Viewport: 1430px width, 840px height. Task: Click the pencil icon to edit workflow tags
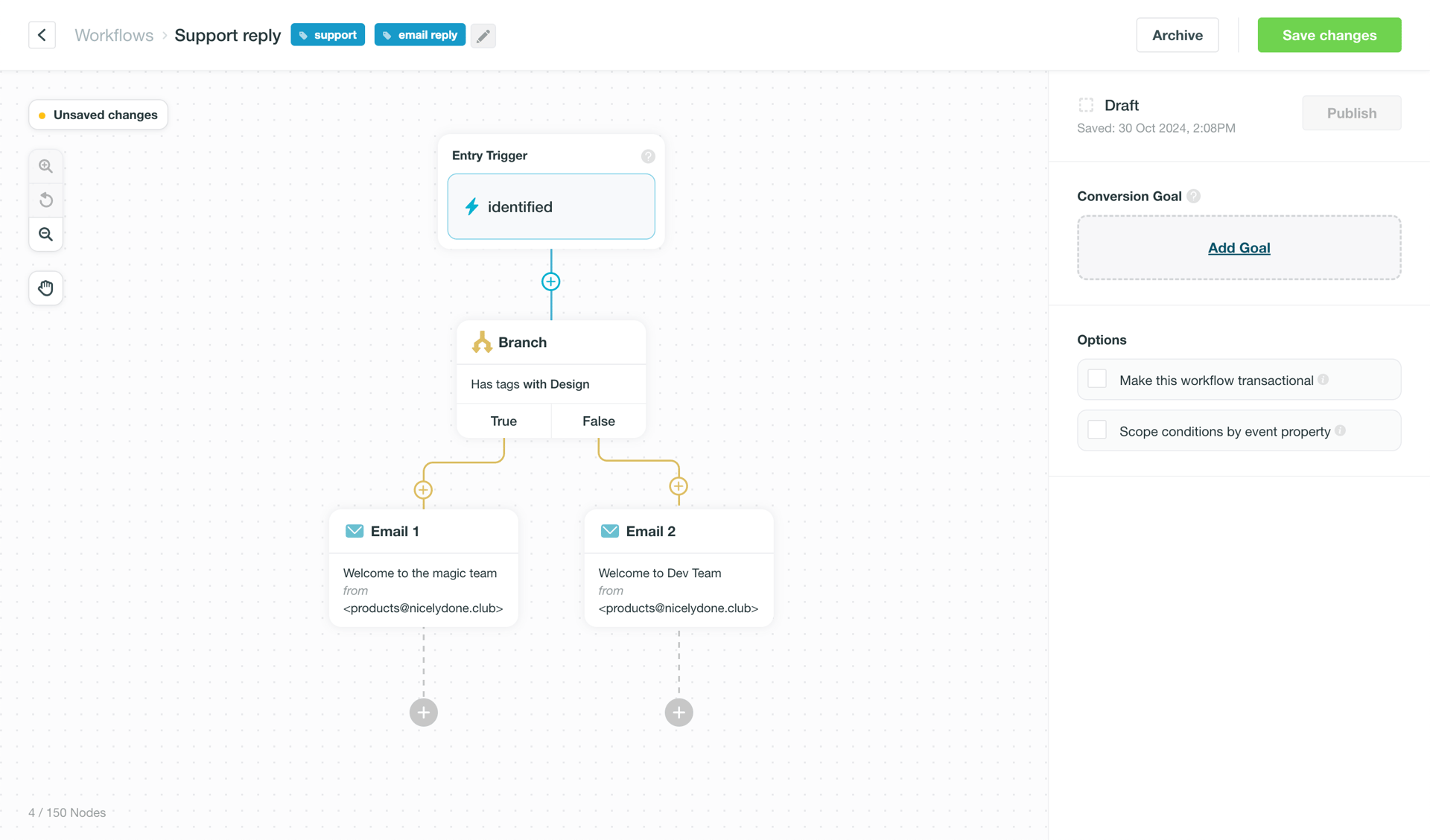point(483,35)
